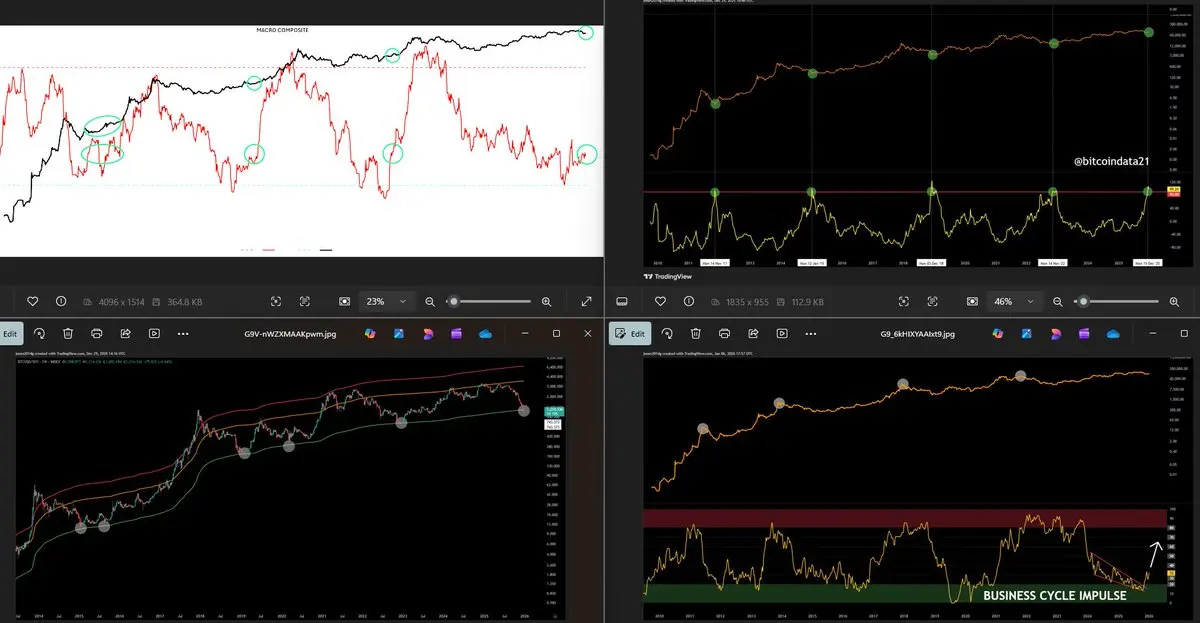Open Clipchamp in the G9V-nWZXMAAKpwm.jpg window
The image size is (1200, 623).
point(457,334)
